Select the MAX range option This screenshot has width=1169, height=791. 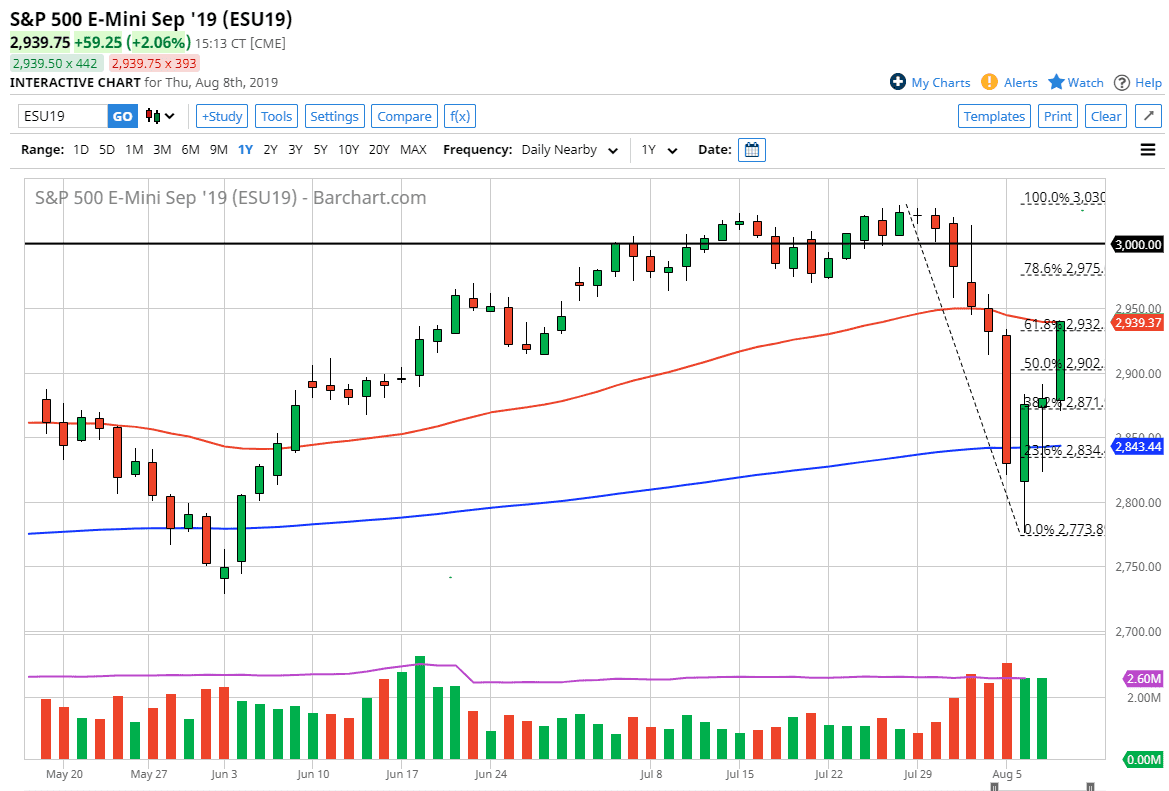coord(413,149)
